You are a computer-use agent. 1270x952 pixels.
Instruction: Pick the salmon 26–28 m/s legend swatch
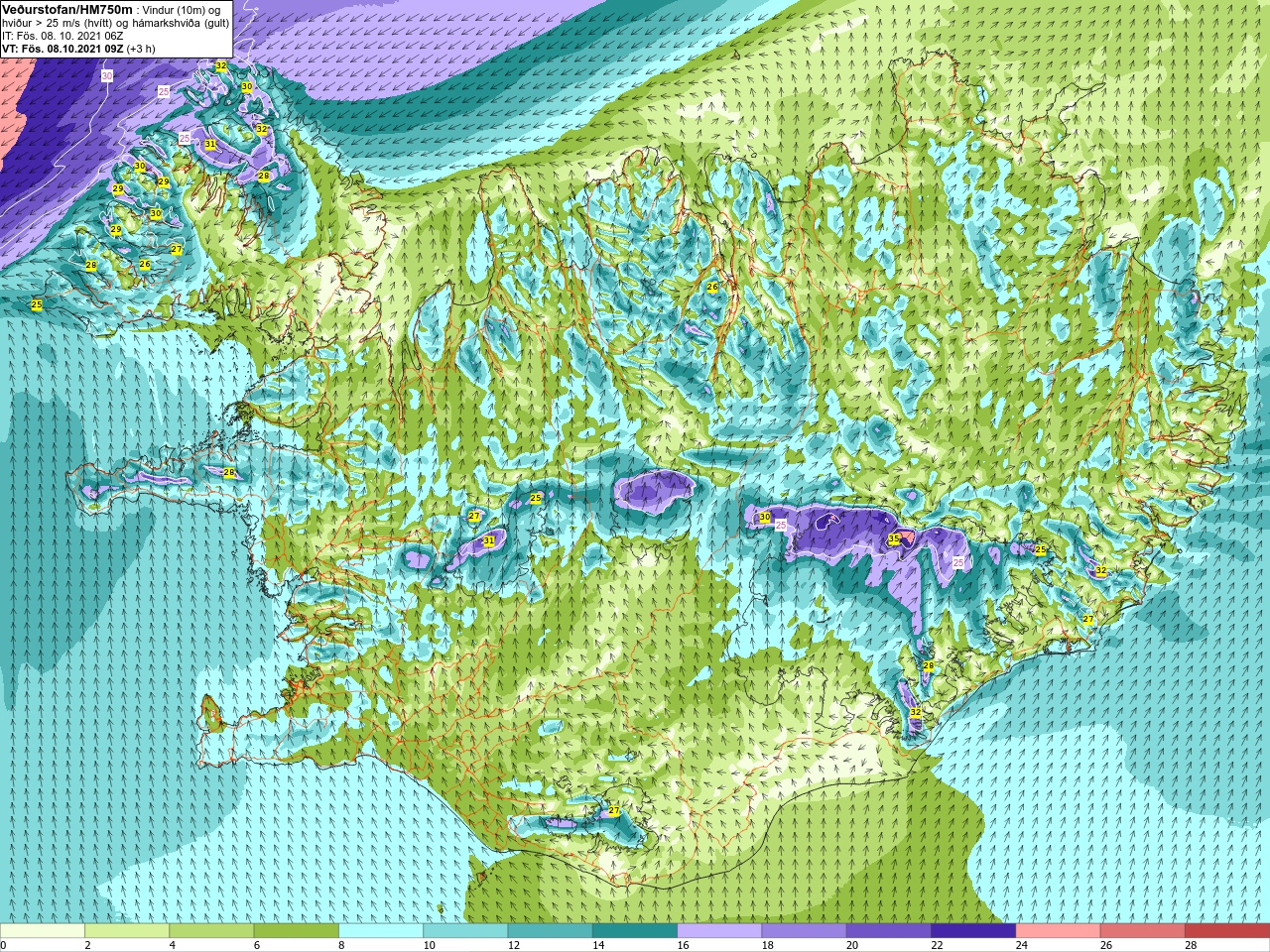1143,931
